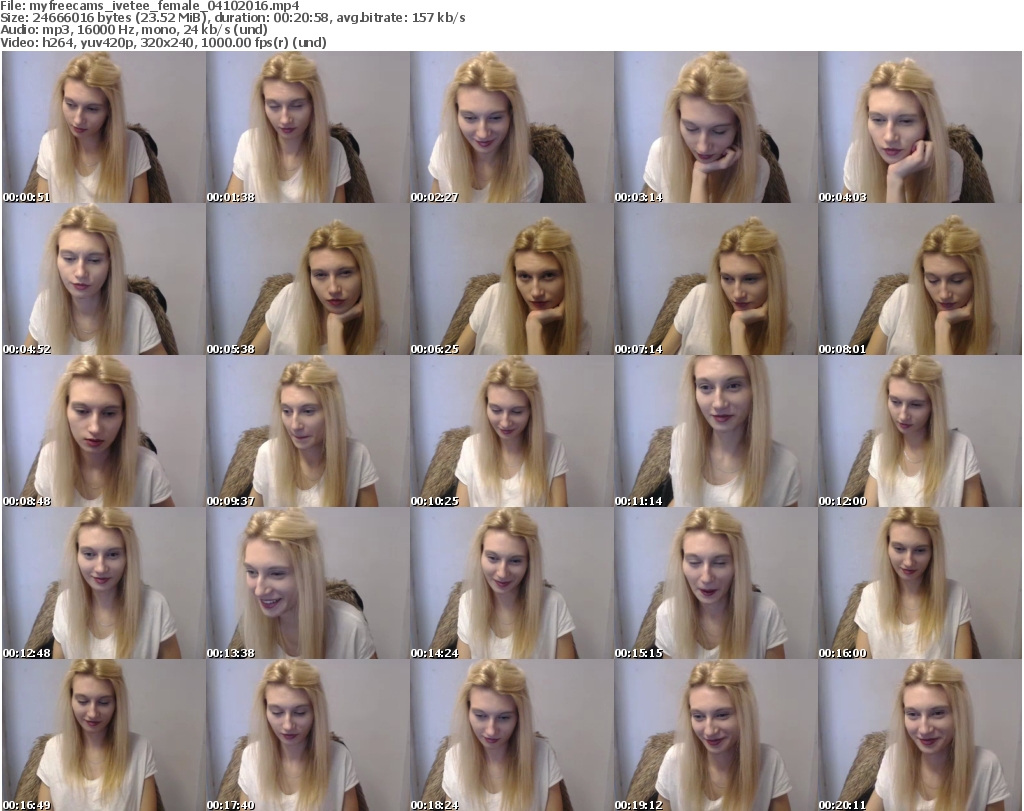Select the thumbnail stamped 00:07:14

[716, 279]
